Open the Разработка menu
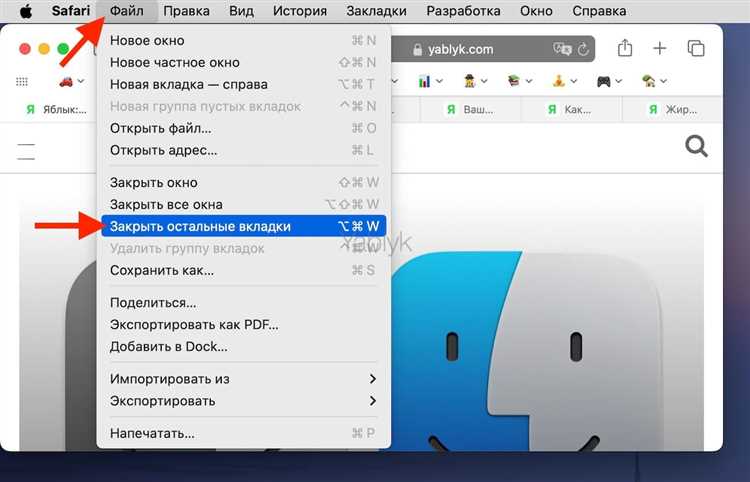This screenshot has width=750, height=482. (x=463, y=11)
